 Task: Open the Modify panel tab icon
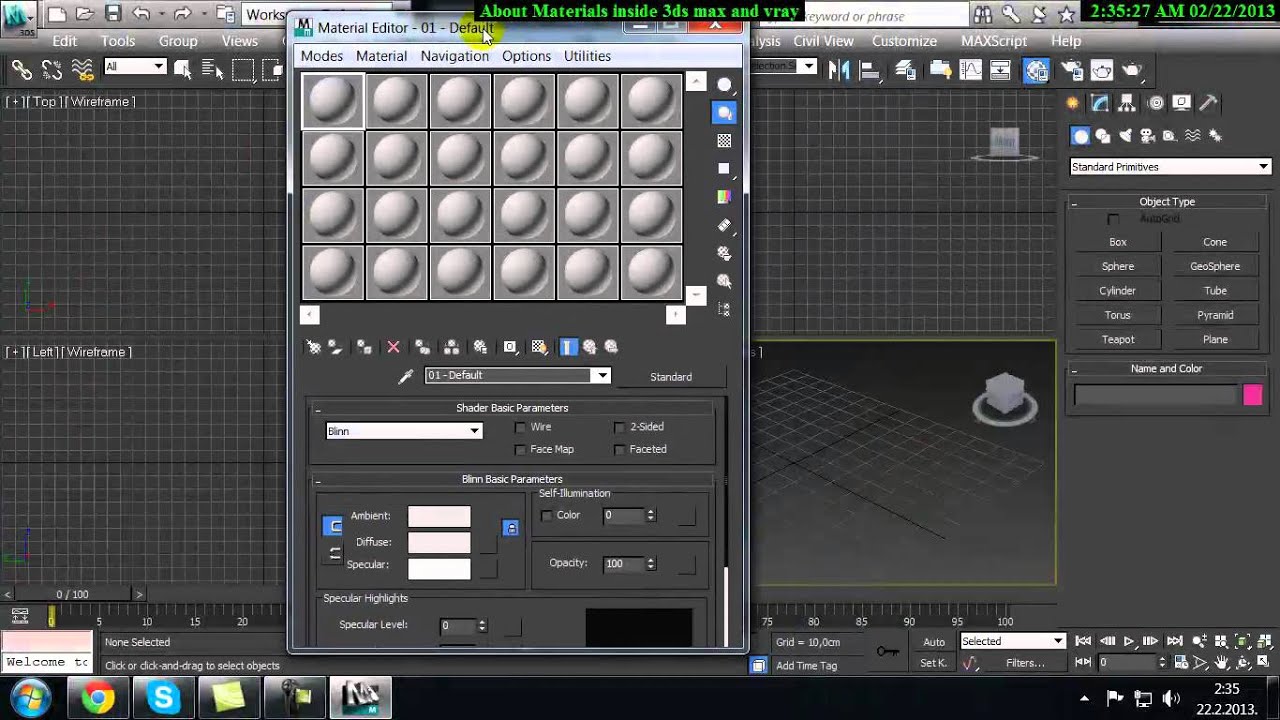[x=1100, y=103]
